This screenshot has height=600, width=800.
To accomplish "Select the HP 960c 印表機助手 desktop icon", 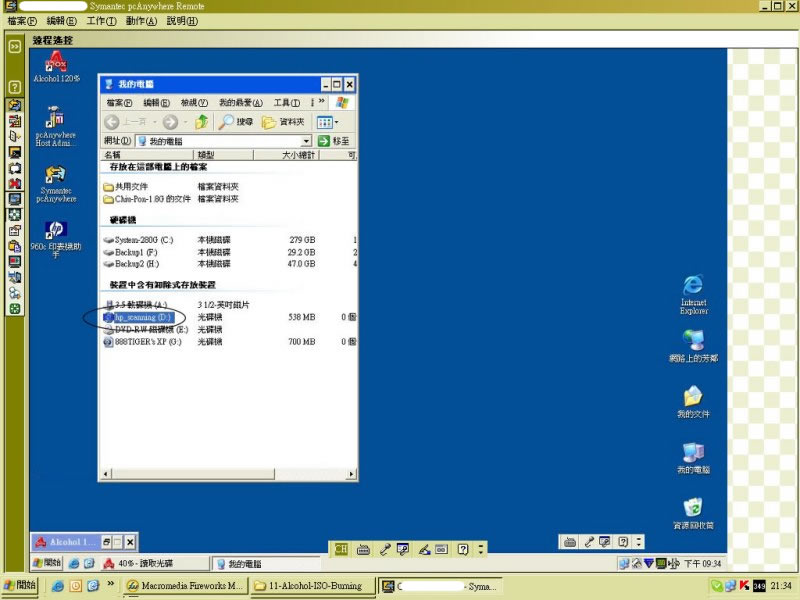I will coord(56,239).
